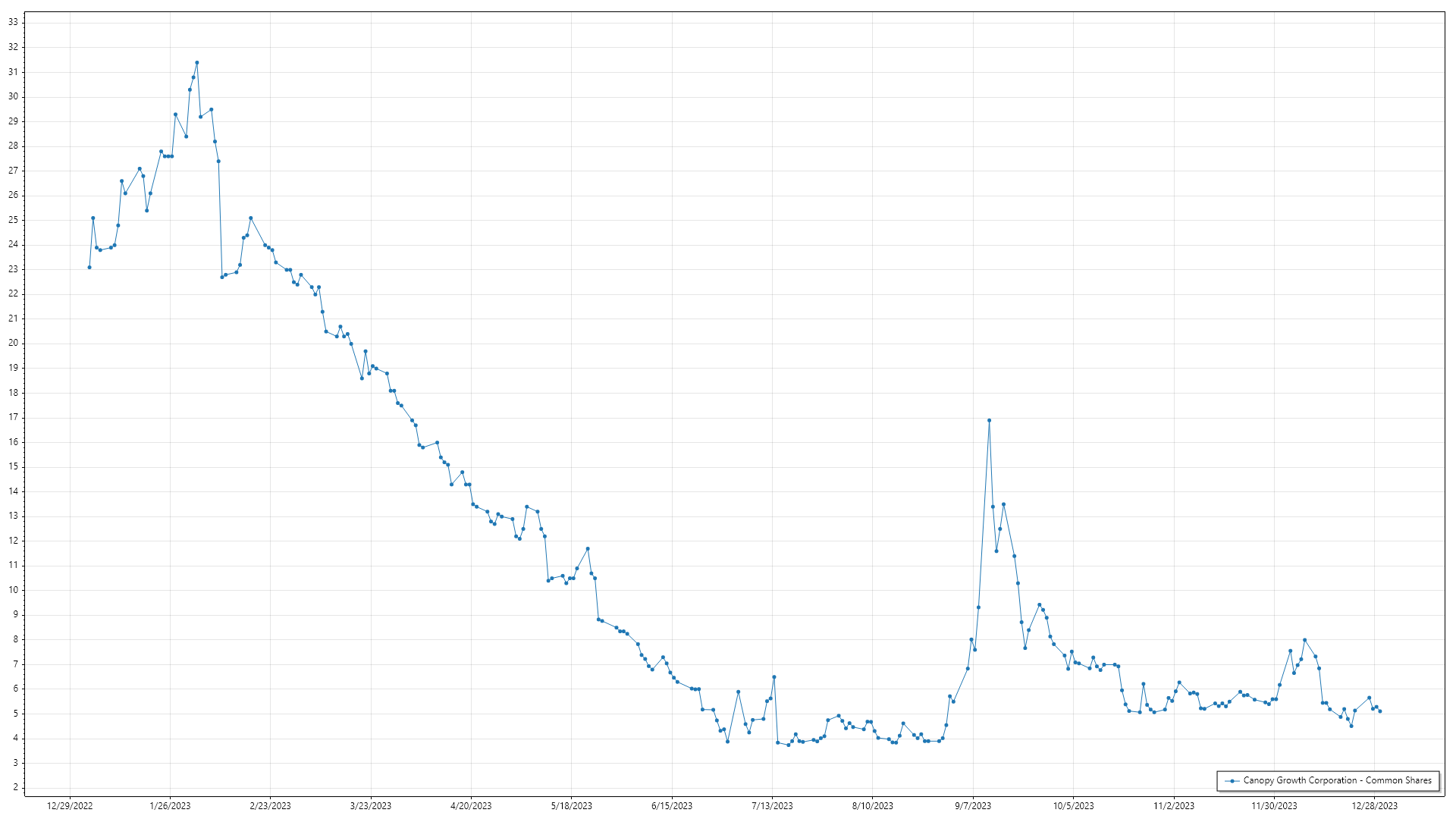Click the 7/13/2023 x-axis date label
Screen dimensions: 1456x819
point(772,806)
